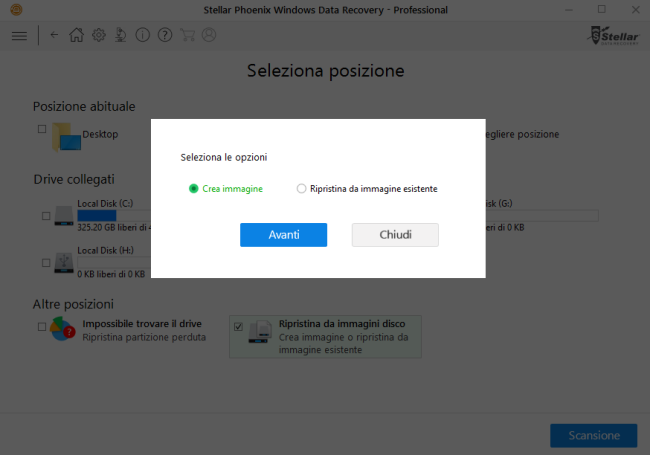Click the shopping cart icon
This screenshot has width=650, height=455.
187,35
